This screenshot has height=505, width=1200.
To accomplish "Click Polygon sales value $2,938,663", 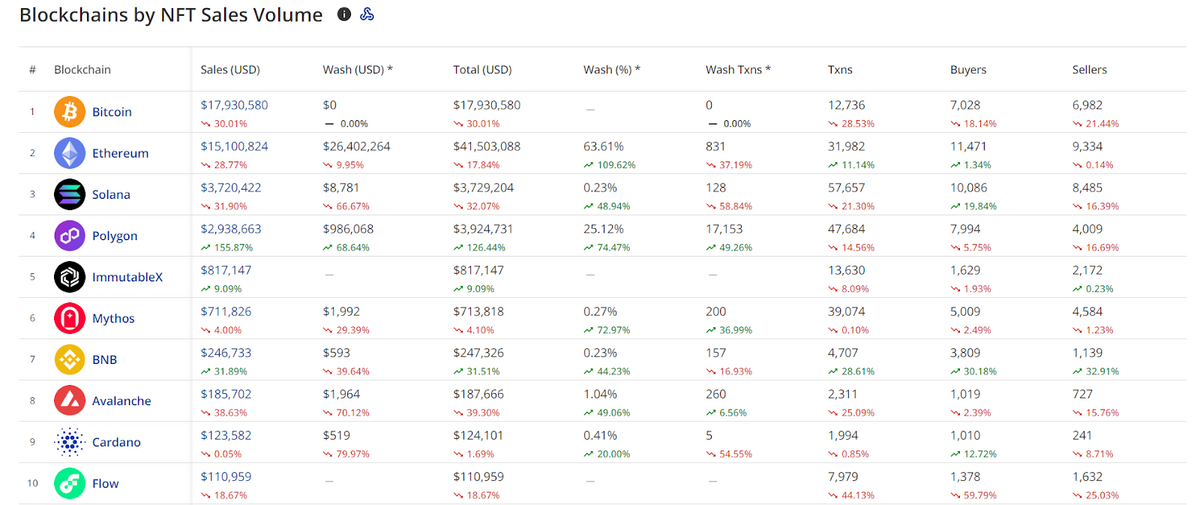I will pyautogui.click(x=231, y=229).
